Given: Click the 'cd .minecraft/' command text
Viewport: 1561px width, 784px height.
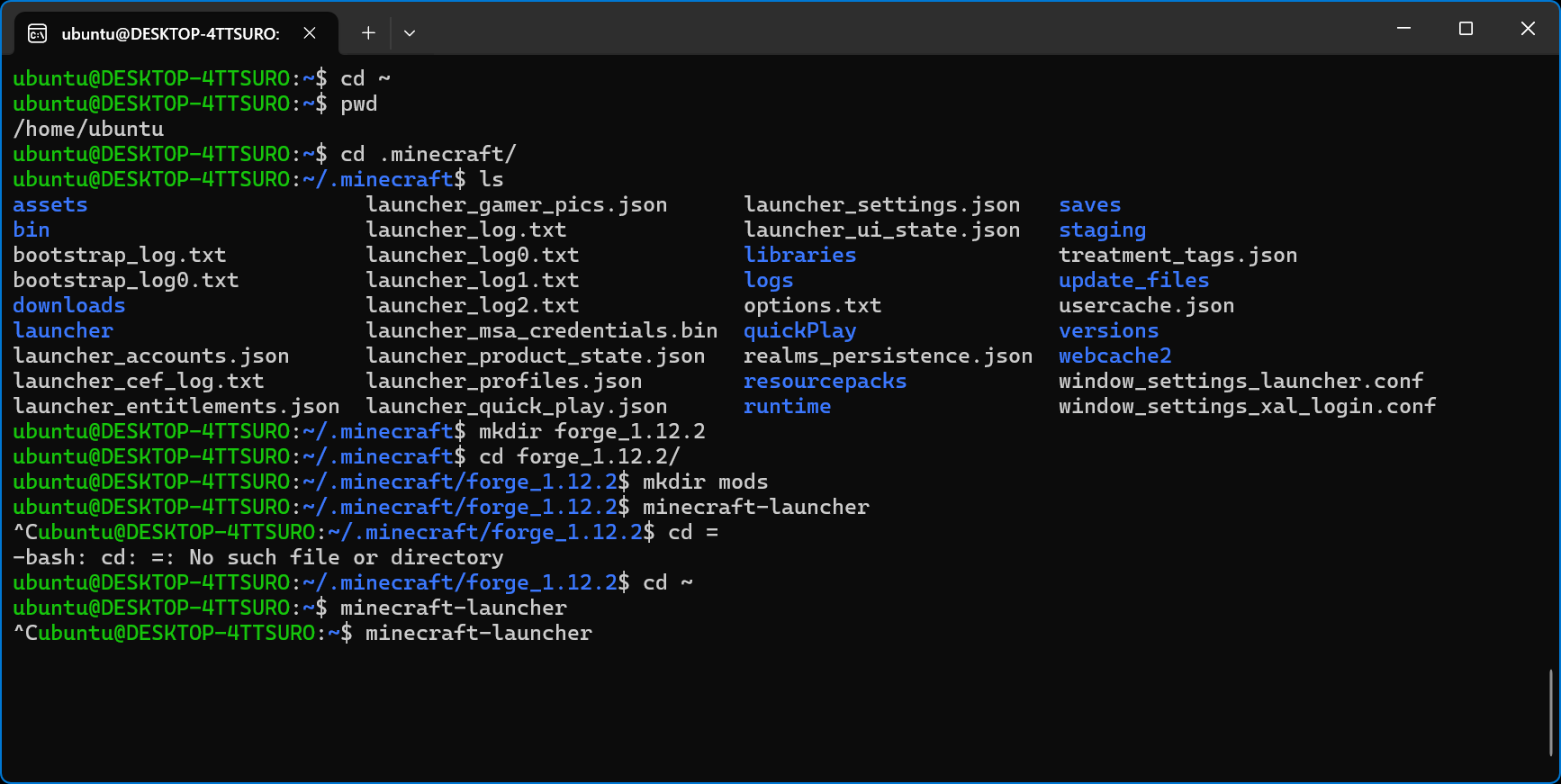Looking at the screenshot, I should (429, 155).
